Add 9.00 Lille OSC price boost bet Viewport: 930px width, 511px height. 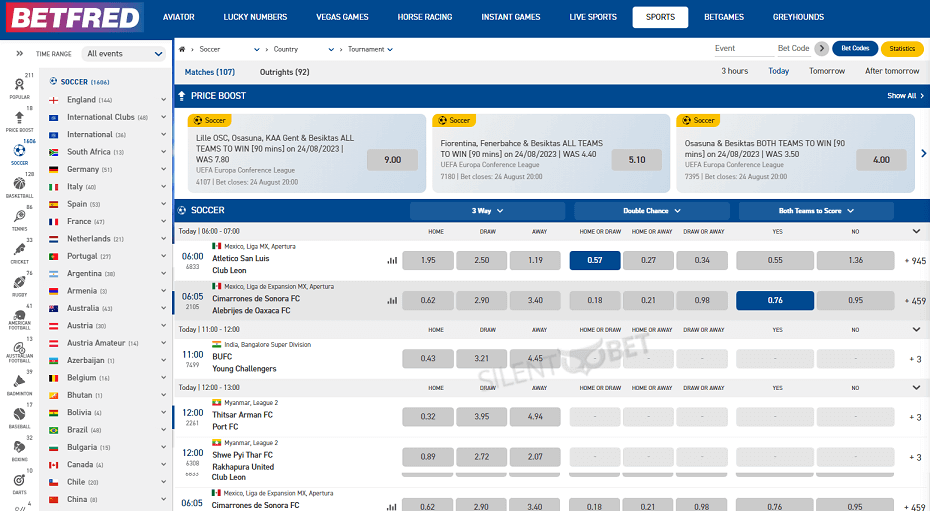click(393, 160)
